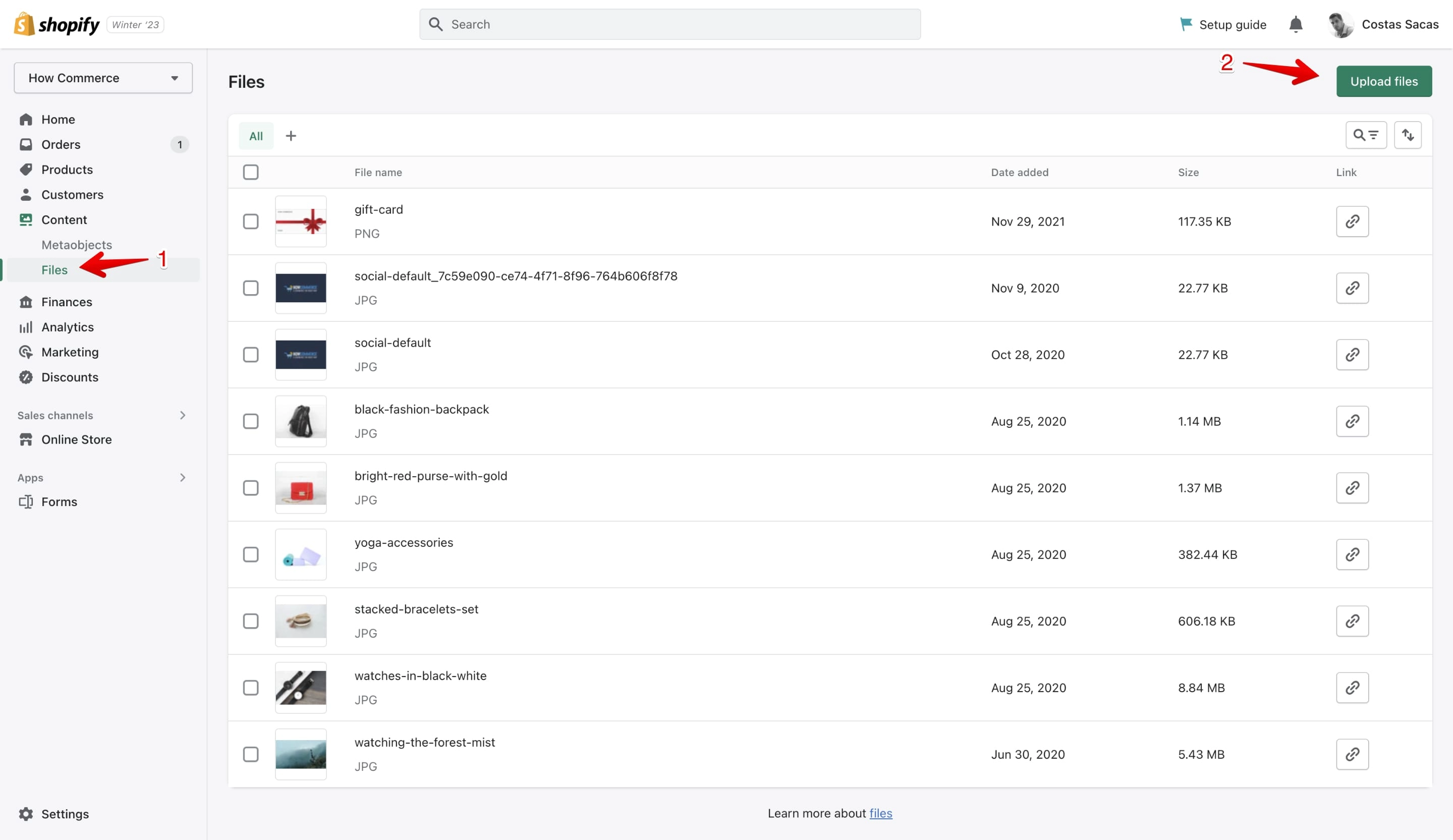This screenshot has height=840, width=1453.
Task: Click the Upload files button
Action: click(1384, 81)
